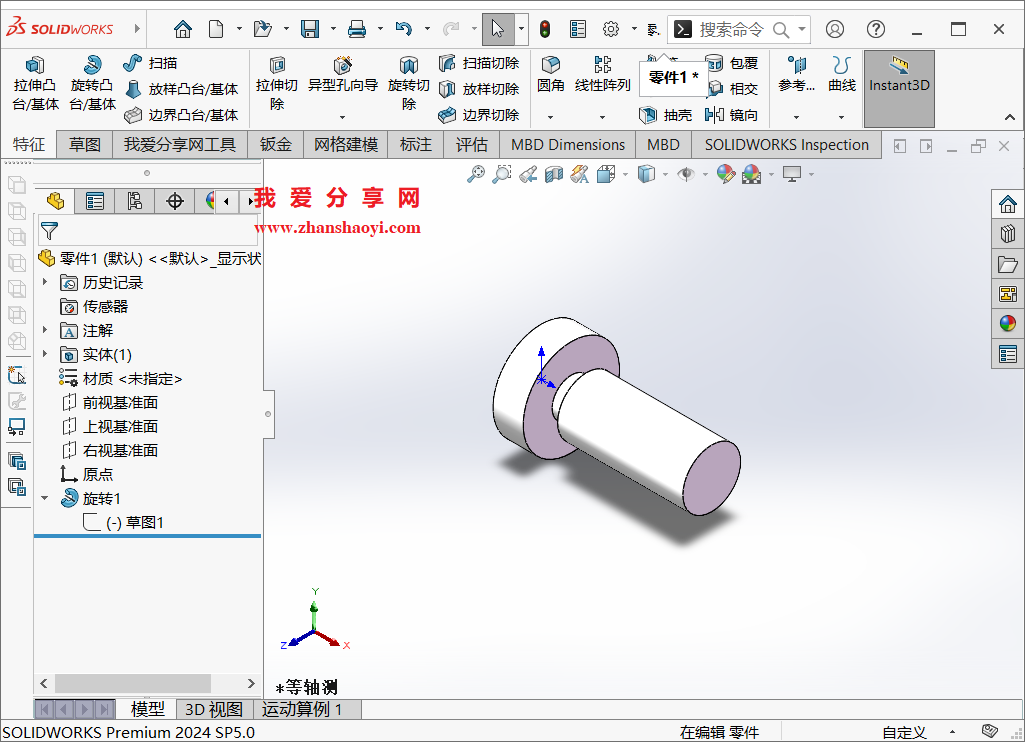Viewport: 1025px width, 742px height.
Task: Switch to the 评估 (Evaluate) tab
Action: 471,144
